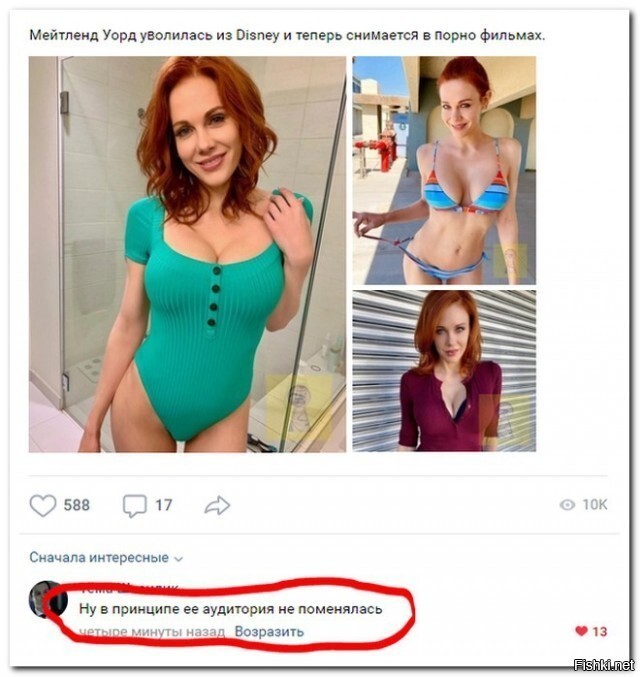Open the maroon top photo

pyautogui.click(x=444, y=371)
